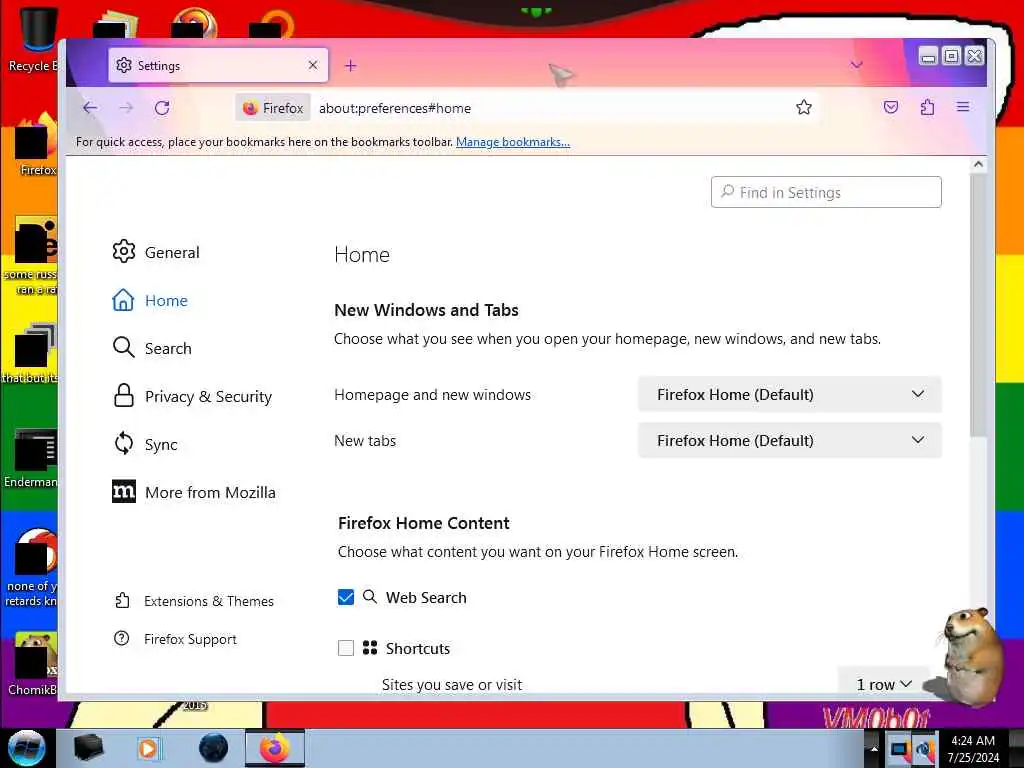
Task: Click the scrollbar up arrow in settings
Action: [978, 165]
